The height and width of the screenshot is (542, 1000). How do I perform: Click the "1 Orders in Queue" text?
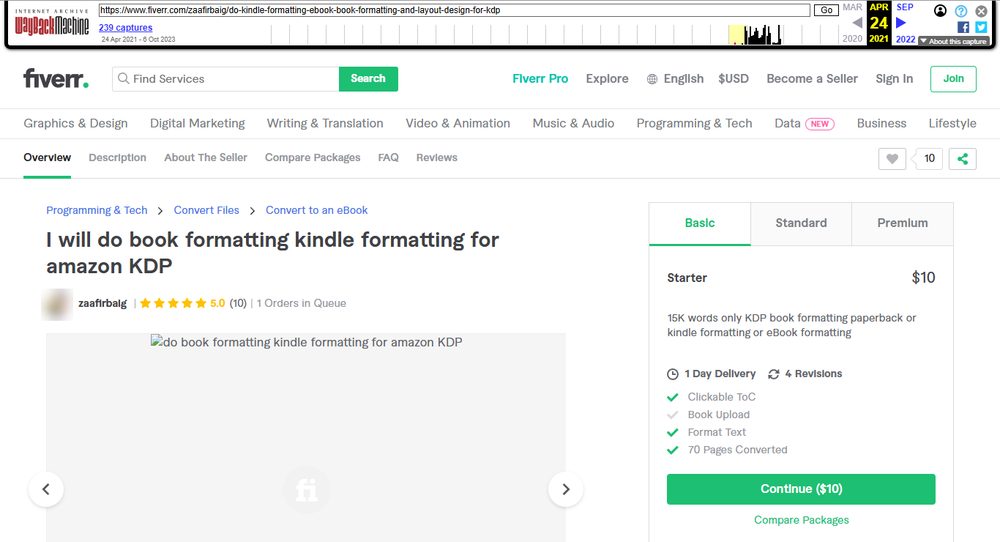click(x=301, y=303)
